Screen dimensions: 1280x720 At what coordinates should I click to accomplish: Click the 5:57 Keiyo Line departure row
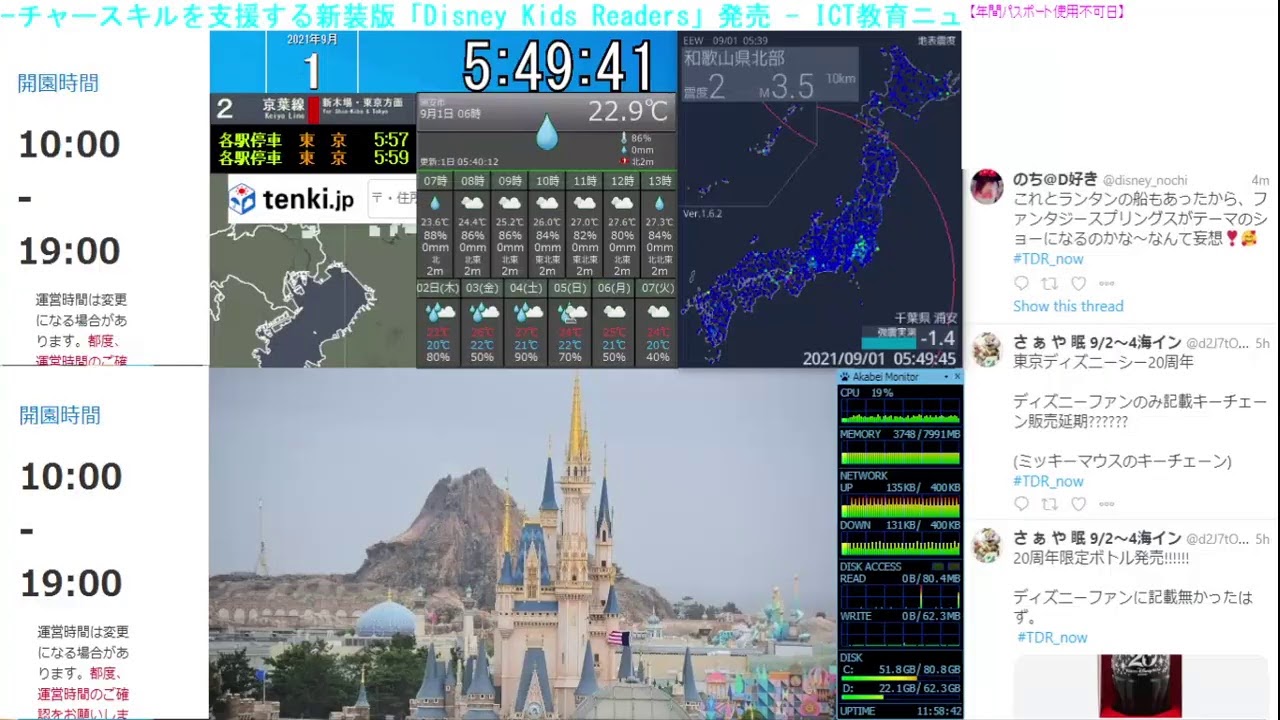(313, 140)
